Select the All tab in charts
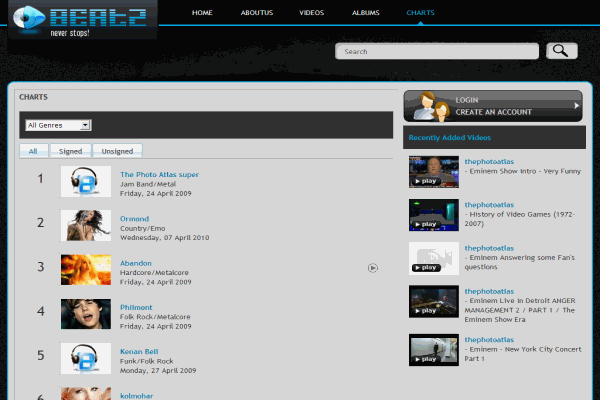This screenshot has height=400, width=600. point(33,151)
